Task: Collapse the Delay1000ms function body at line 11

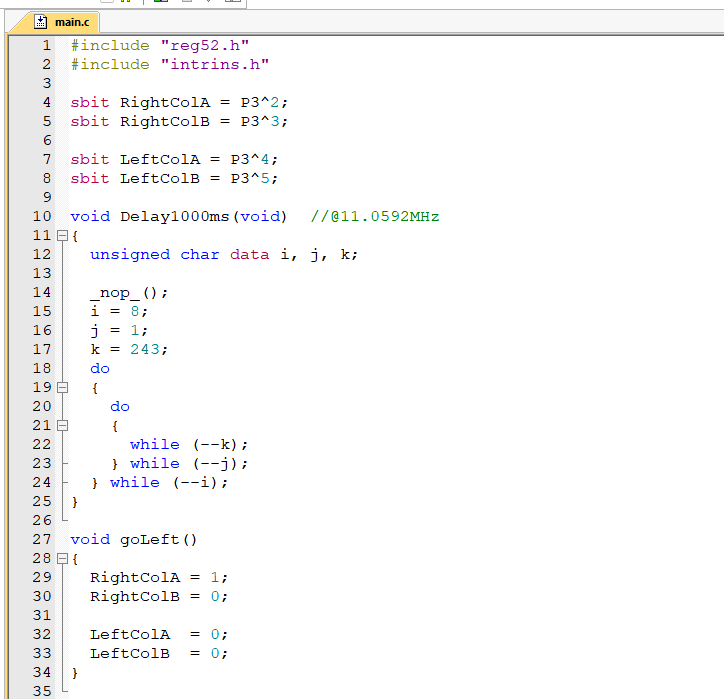Action: tap(62, 236)
